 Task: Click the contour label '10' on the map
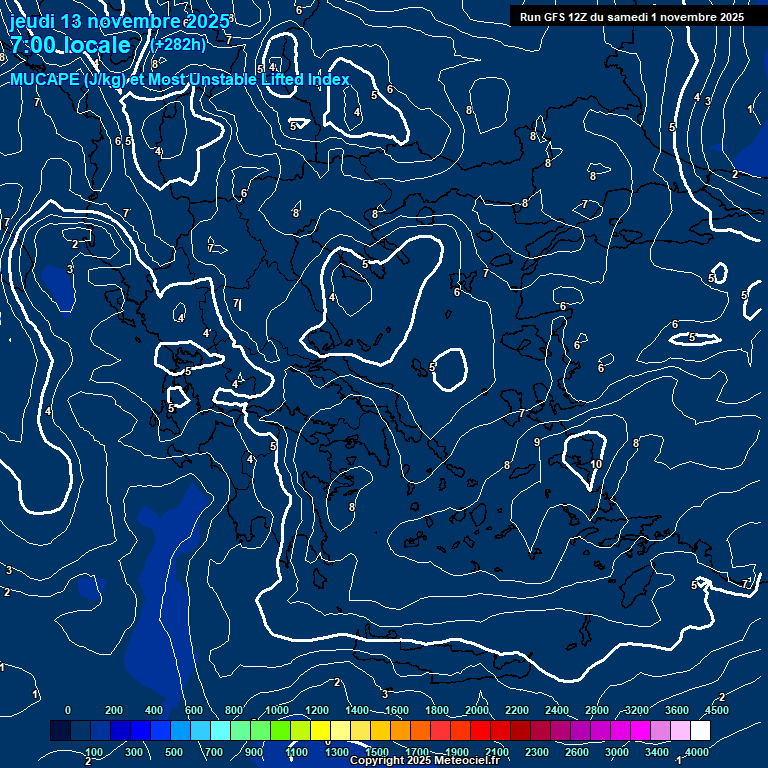596,464
